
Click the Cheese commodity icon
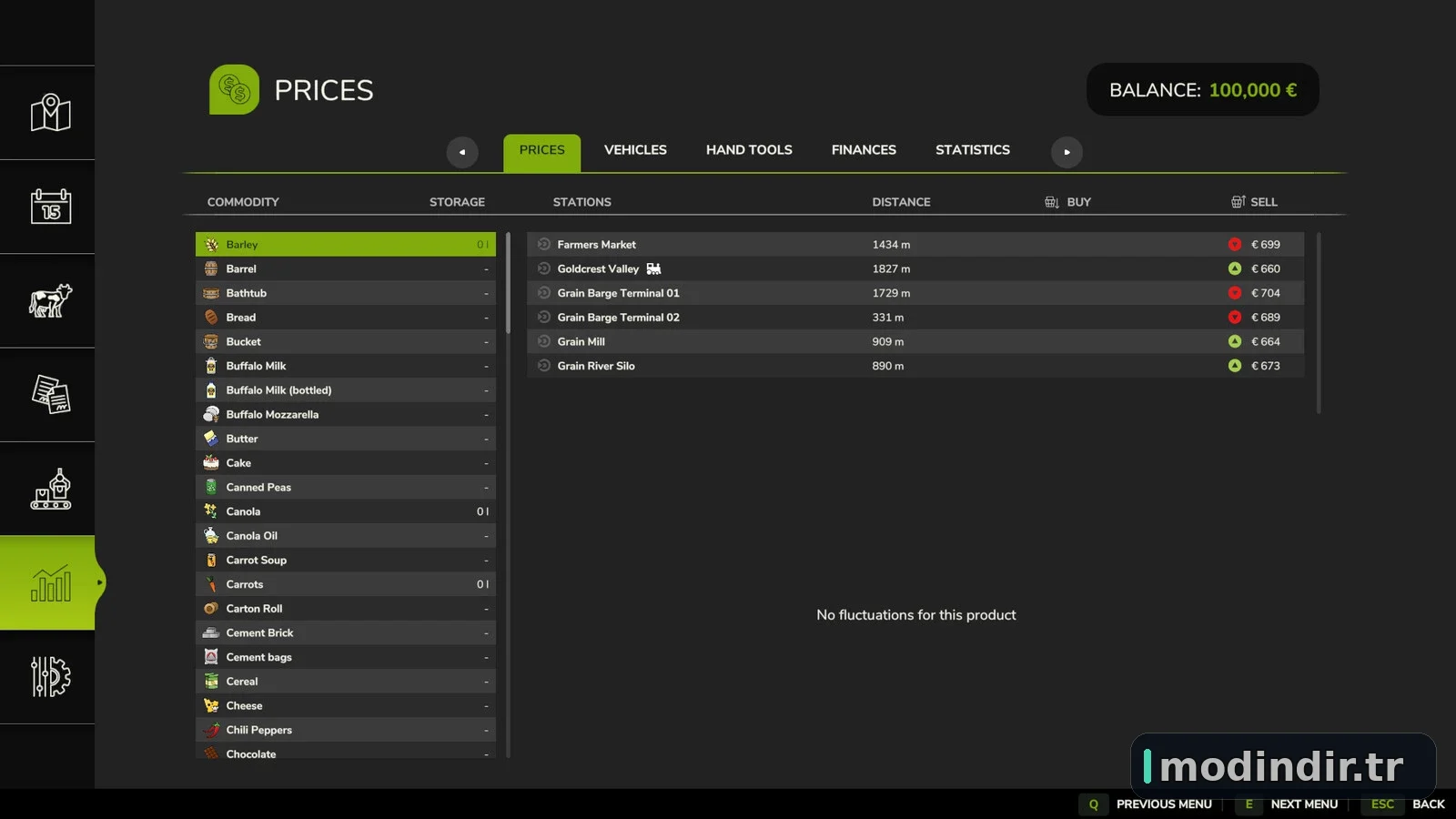[211, 705]
